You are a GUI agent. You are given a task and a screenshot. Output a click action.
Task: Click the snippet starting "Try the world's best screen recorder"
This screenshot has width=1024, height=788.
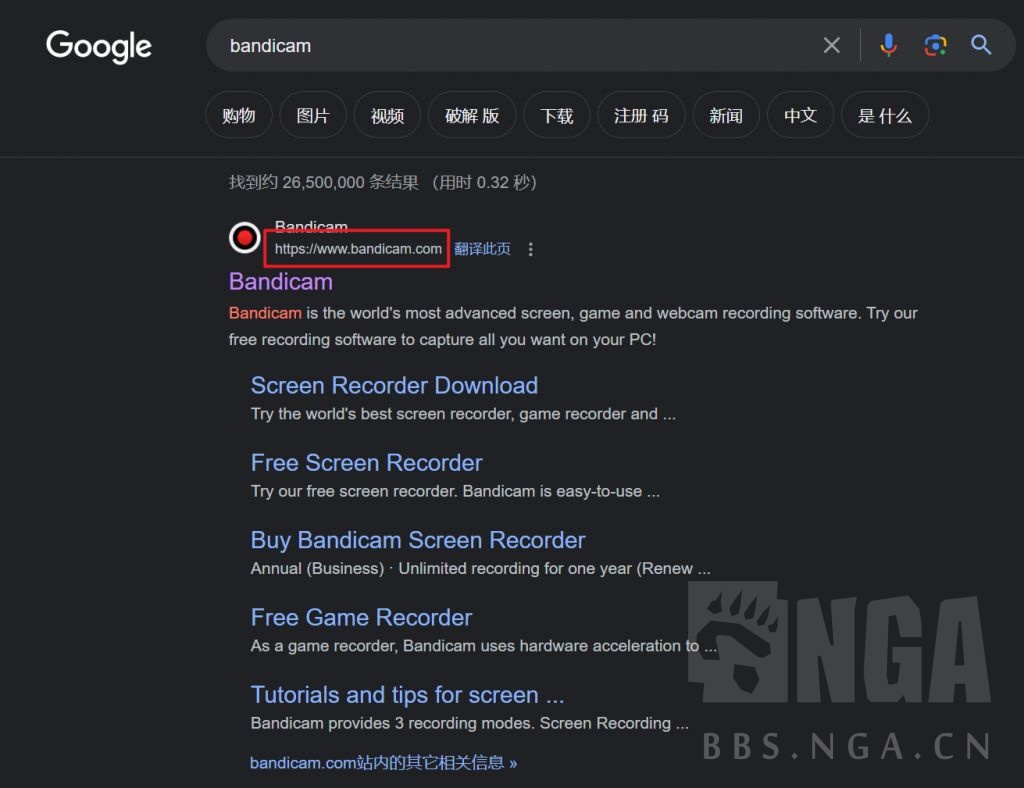(463, 414)
